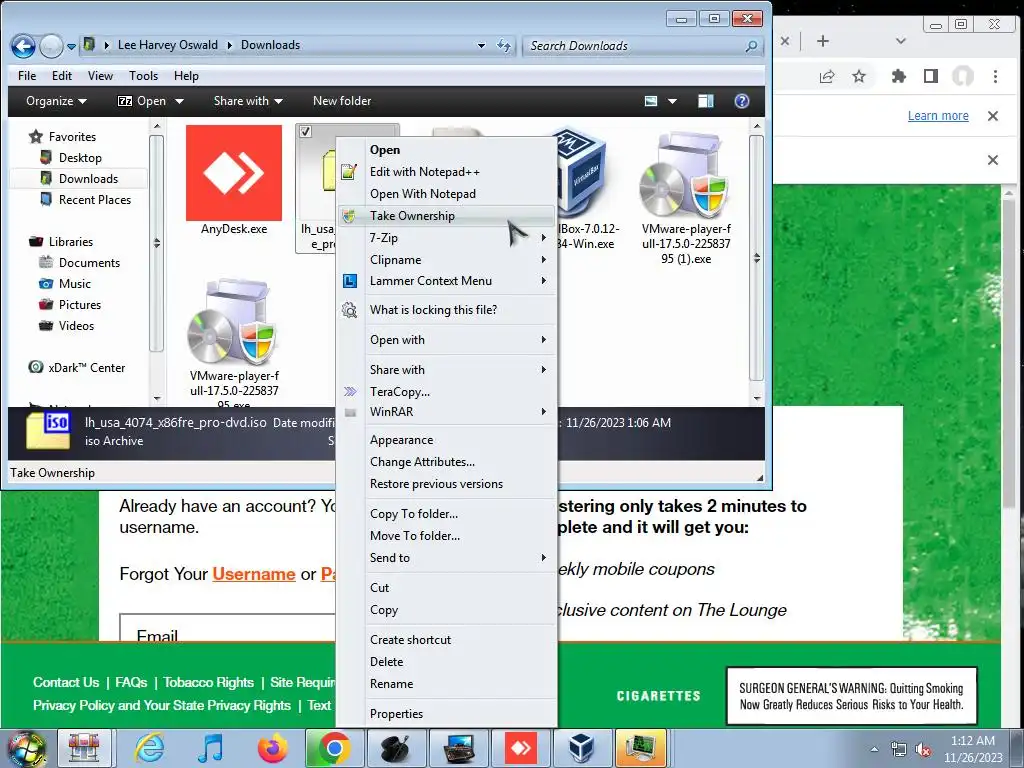The image size is (1024, 768).
Task: Click the Learn more link in Chrome
Action: pos(938,116)
